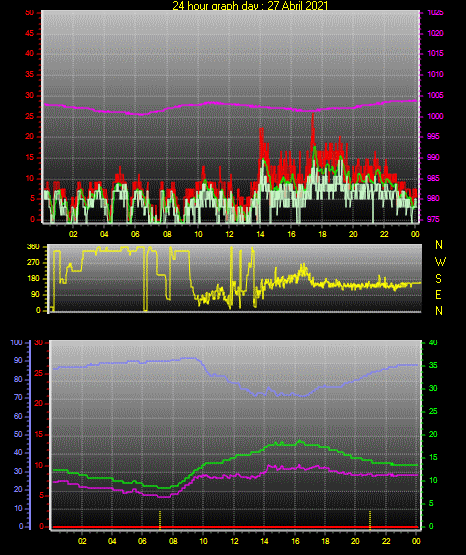Click the E wind direction label
Image resolution: width=466 pixels, height=555 pixels.
coord(438,294)
